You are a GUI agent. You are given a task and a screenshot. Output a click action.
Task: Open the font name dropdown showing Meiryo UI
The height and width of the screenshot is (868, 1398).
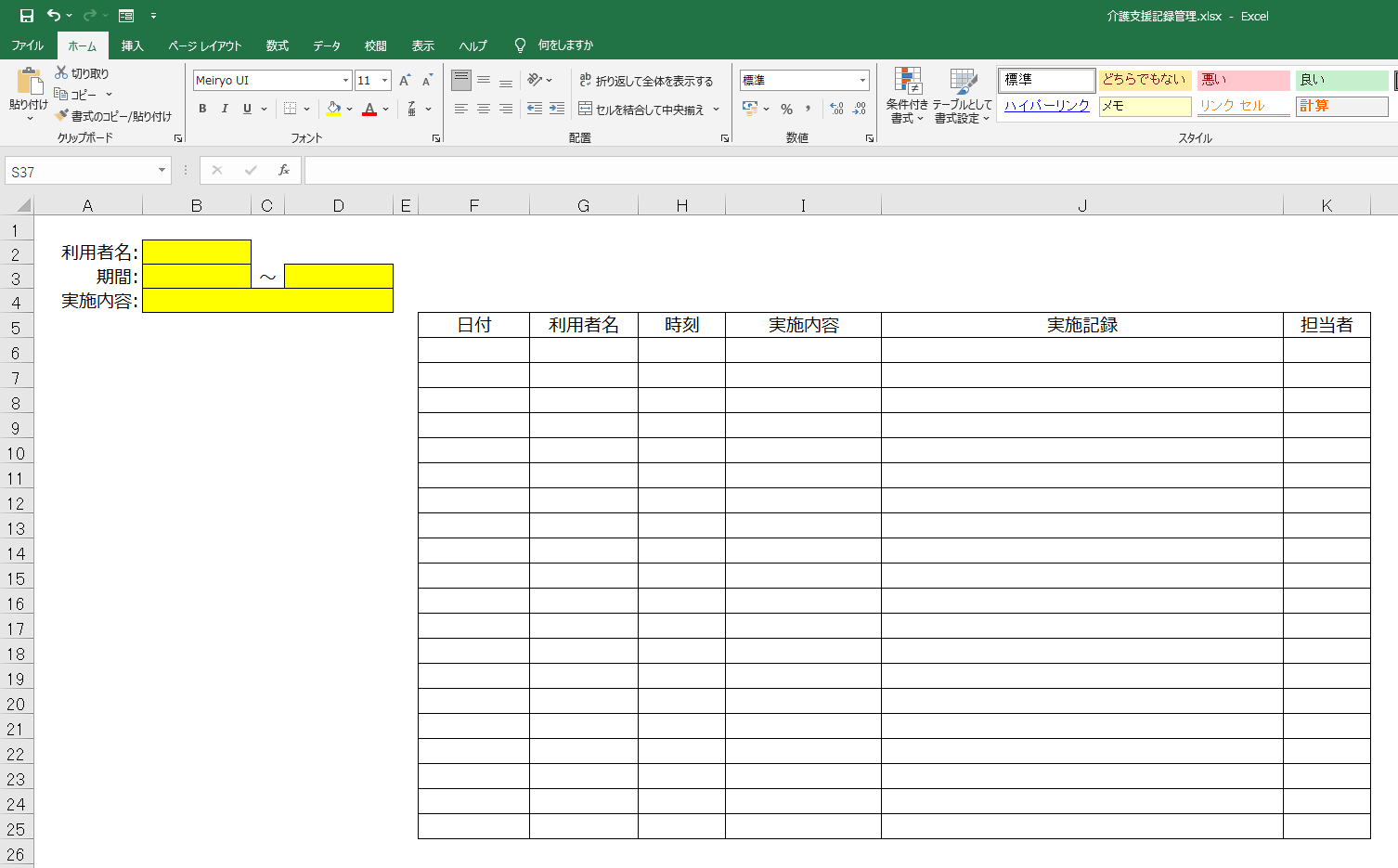pos(345,81)
